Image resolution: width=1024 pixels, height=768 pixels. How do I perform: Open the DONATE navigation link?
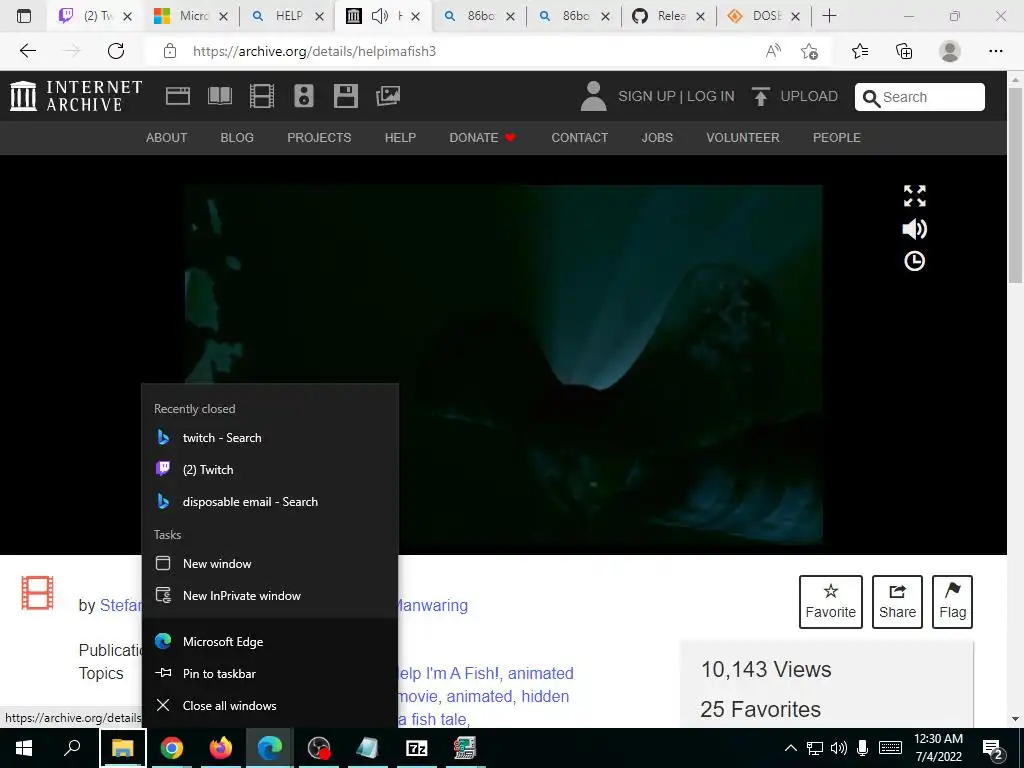coord(482,138)
